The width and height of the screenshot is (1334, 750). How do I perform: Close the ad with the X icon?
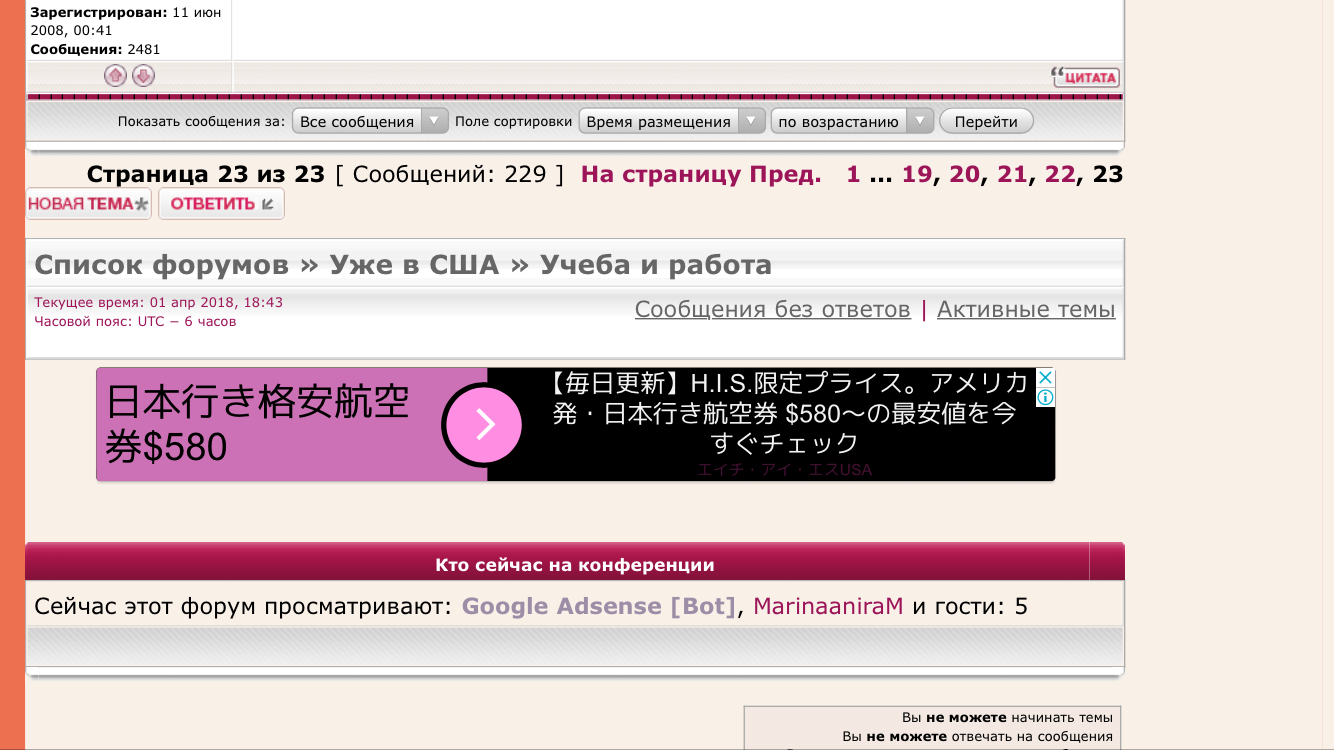tap(1044, 378)
